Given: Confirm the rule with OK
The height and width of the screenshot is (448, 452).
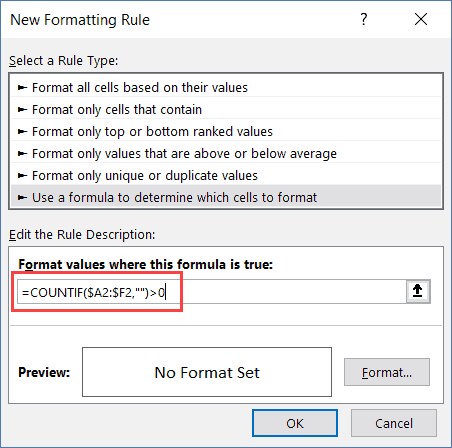Looking at the screenshot, I should click(295, 423).
